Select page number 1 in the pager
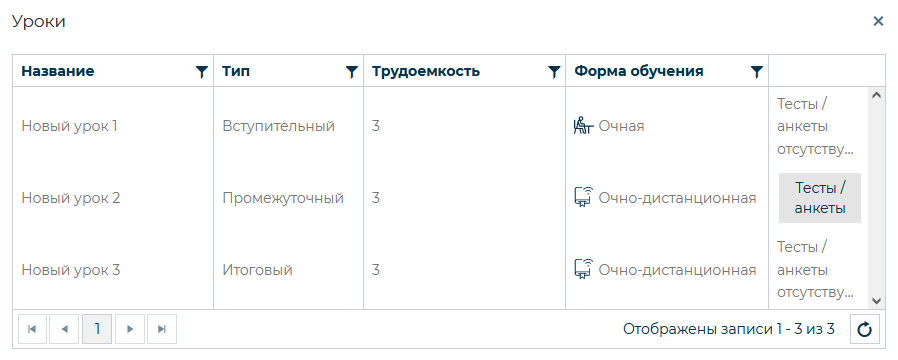This screenshot has width=898, height=360. 97,329
